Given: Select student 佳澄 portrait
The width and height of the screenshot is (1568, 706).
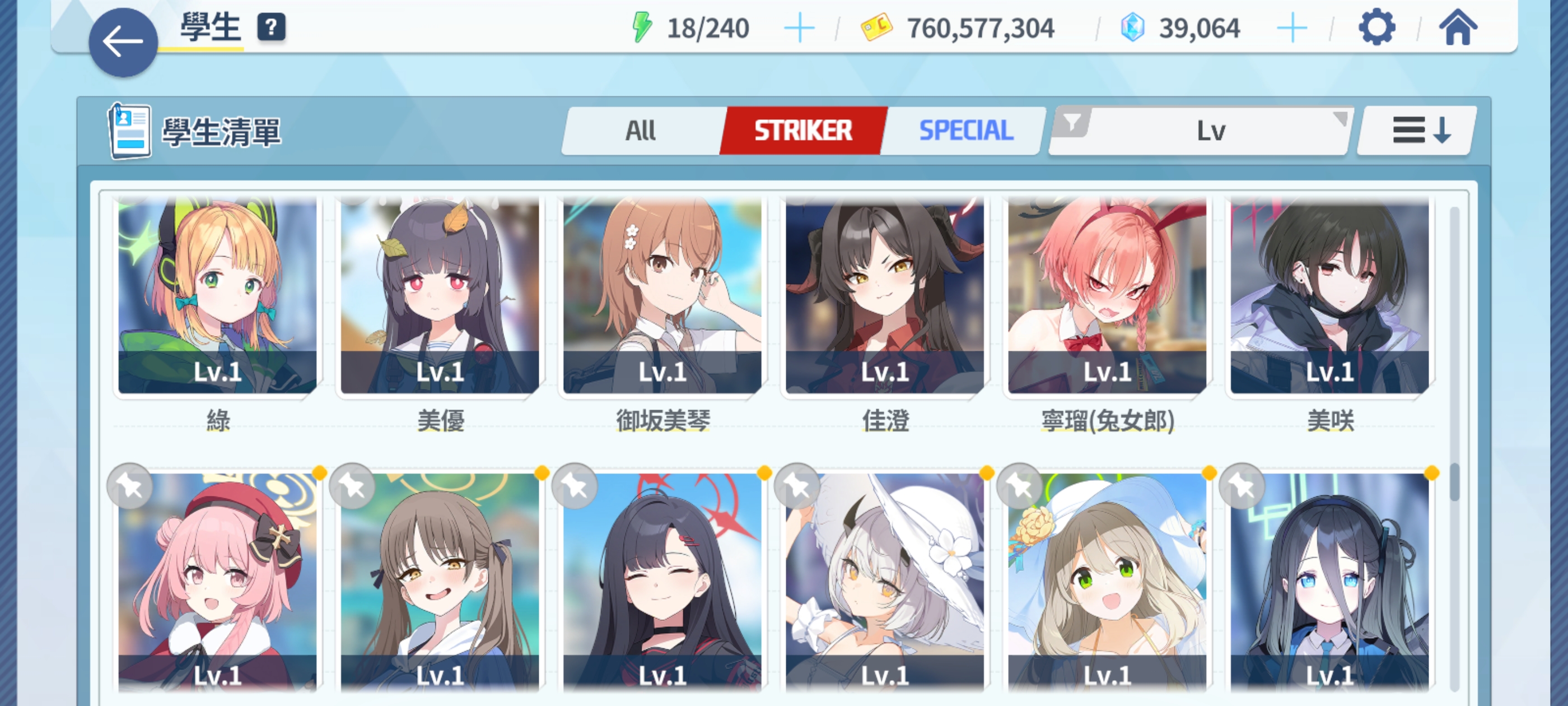Looking at the screenshot, I should tap(884, 296).
